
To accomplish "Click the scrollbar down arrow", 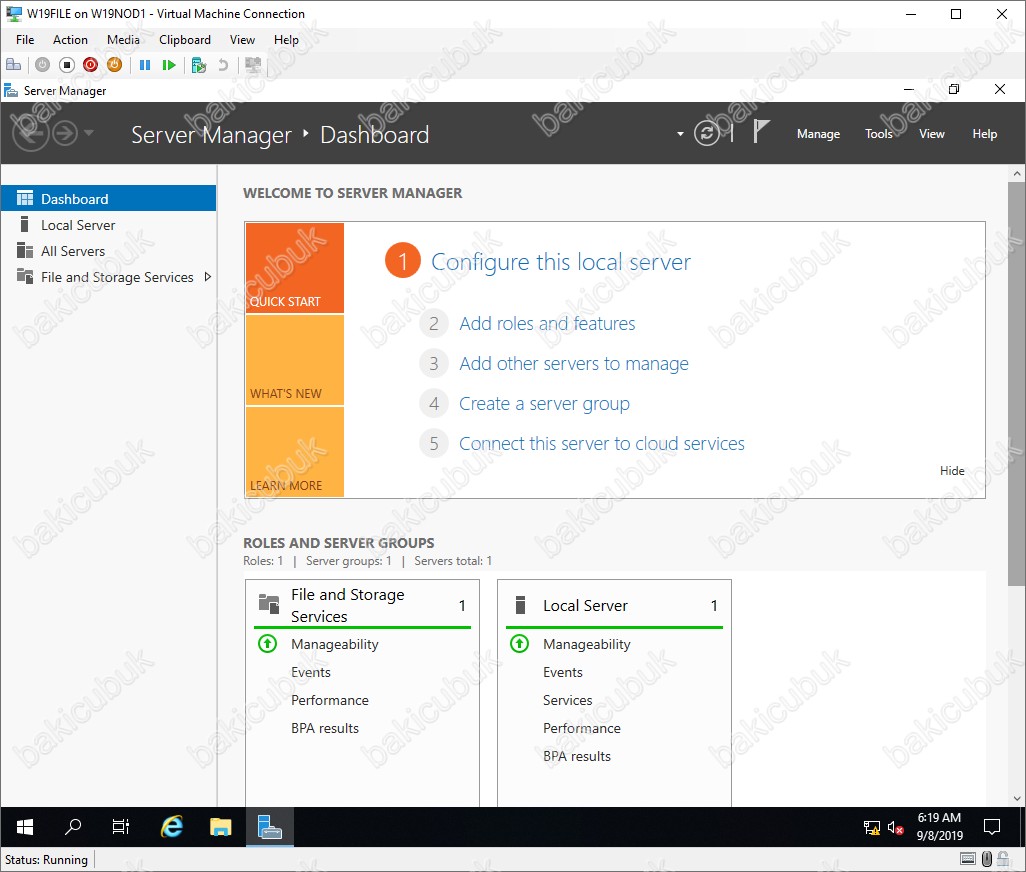I will (1016, 798).
